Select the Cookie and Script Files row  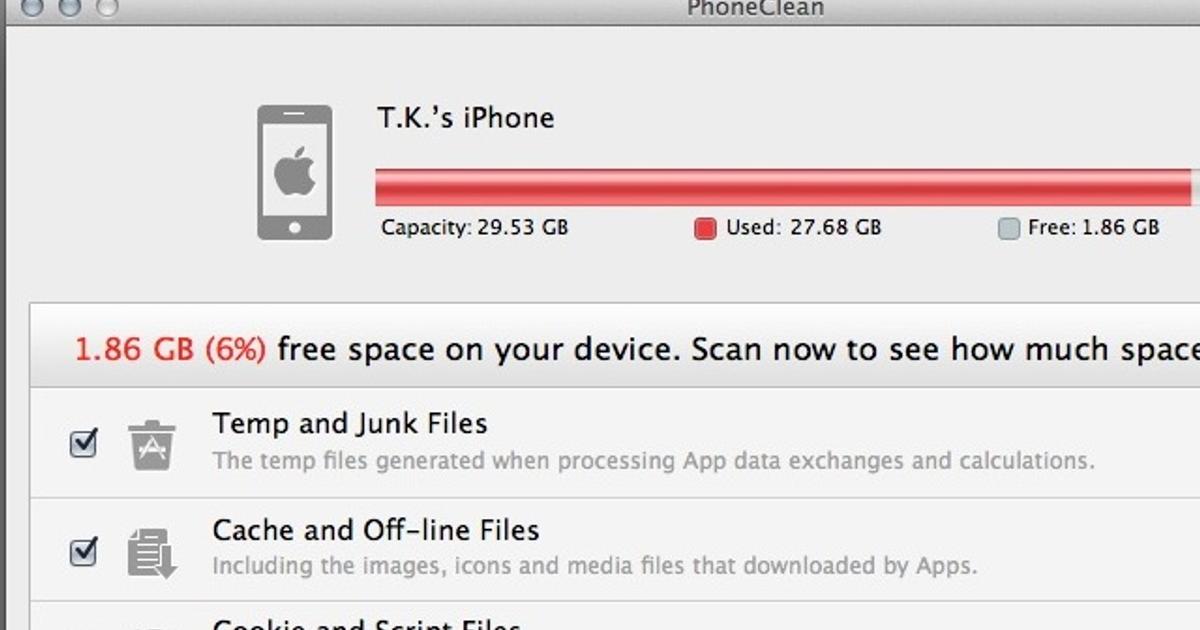[x=366, y=623]
